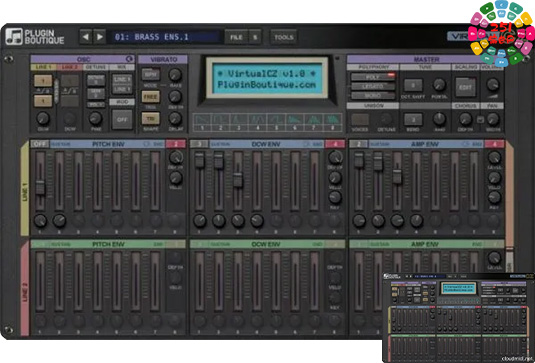Screen dimensions: 535x363
Task: Click the VirtualCZ LCD display
Action: tap(267, 78)
